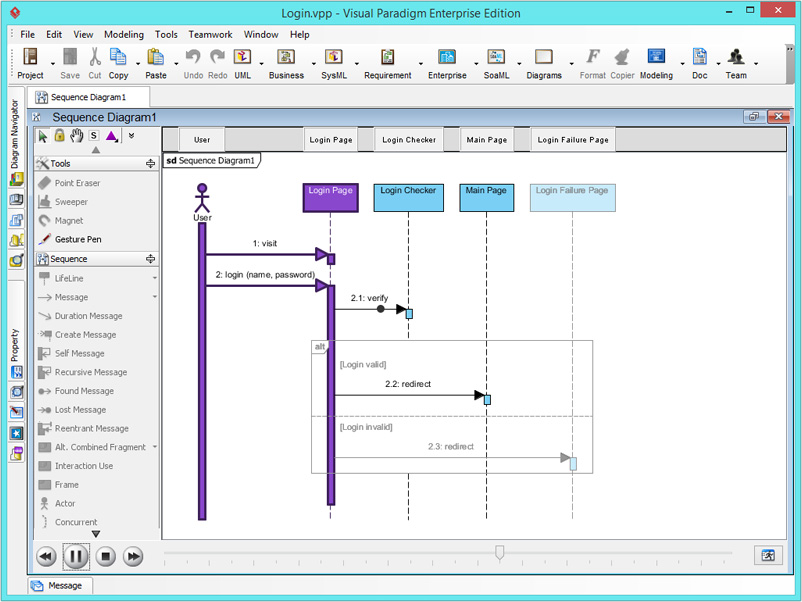Click the Save toolbar icon
The image size is (802, 602).
(70, 56)
